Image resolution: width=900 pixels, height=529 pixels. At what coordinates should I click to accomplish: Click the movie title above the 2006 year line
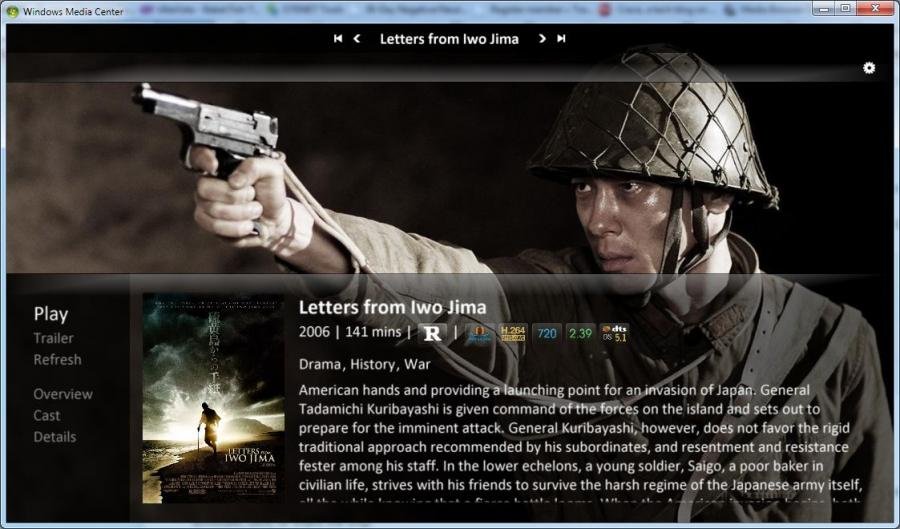[x=392, y=308]
